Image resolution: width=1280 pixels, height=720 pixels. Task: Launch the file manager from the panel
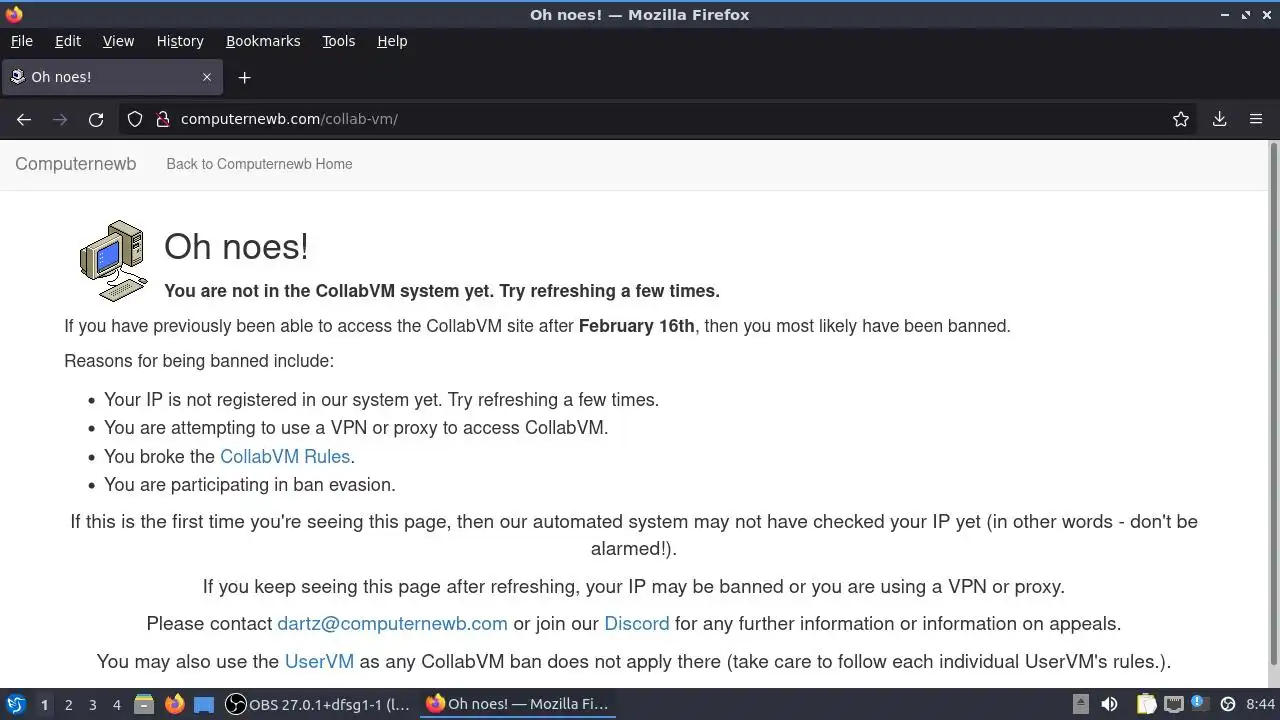click(x=144, y=704)
